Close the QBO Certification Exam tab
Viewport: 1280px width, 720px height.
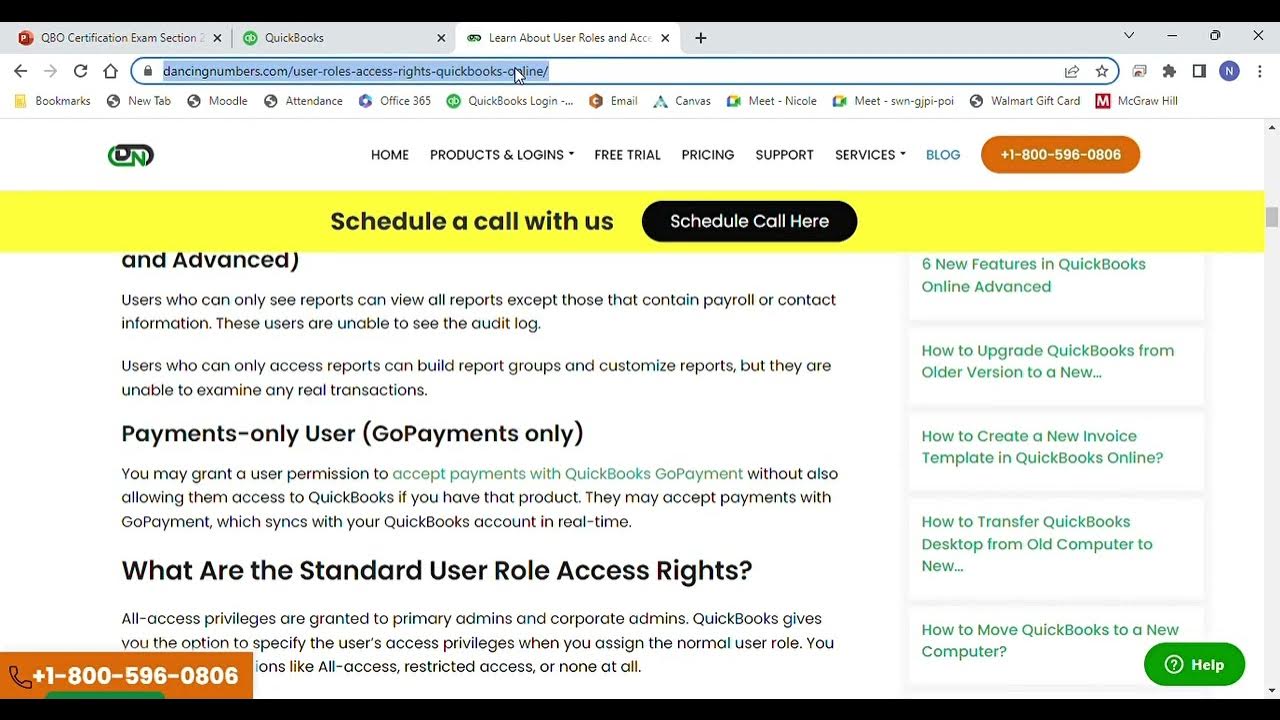217,38
